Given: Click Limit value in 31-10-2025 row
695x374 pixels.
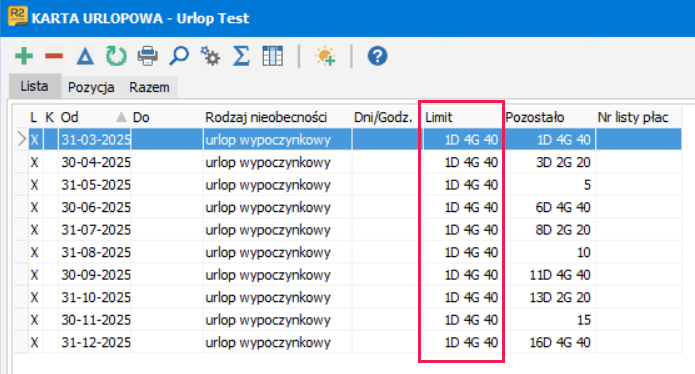Looking at the screenshot, I should [x=471, y=297].
